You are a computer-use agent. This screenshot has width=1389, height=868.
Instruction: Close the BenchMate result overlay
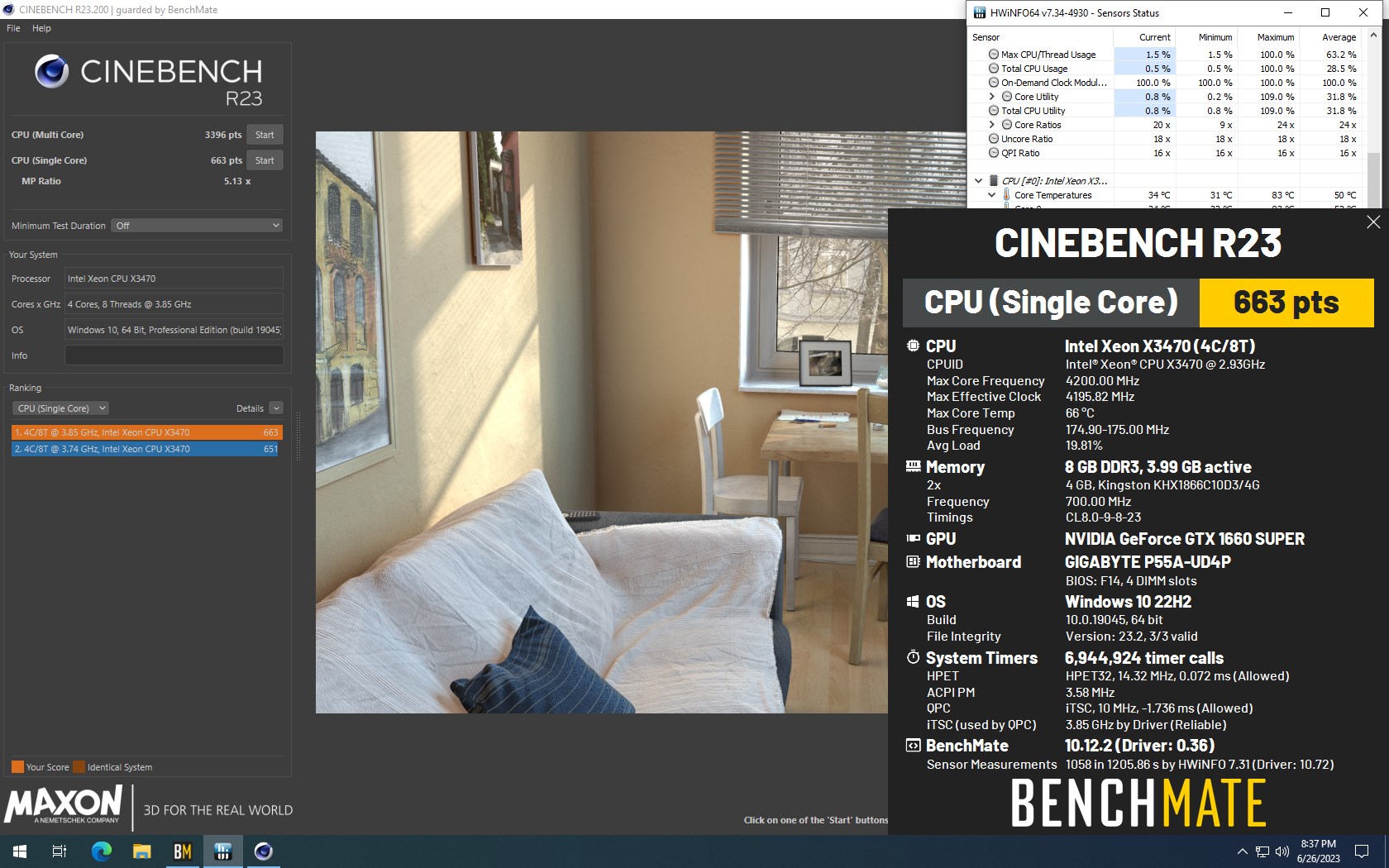[1373, 222]
